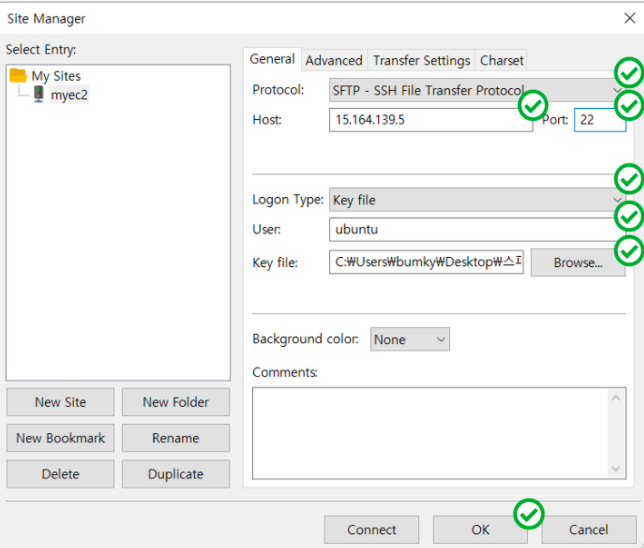Select the My Sites folder icon
The image size is (644, 548).
click(18, 76)
